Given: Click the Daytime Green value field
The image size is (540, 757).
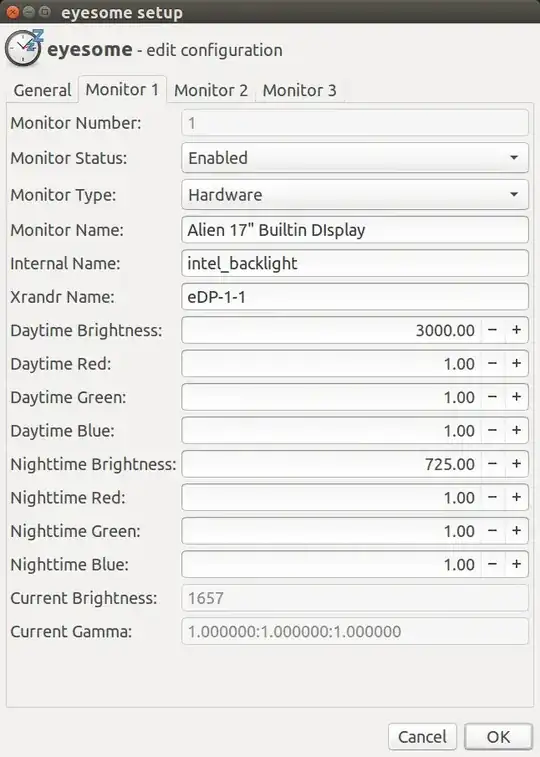Looking at the screenshot, I should coord(331,397).
